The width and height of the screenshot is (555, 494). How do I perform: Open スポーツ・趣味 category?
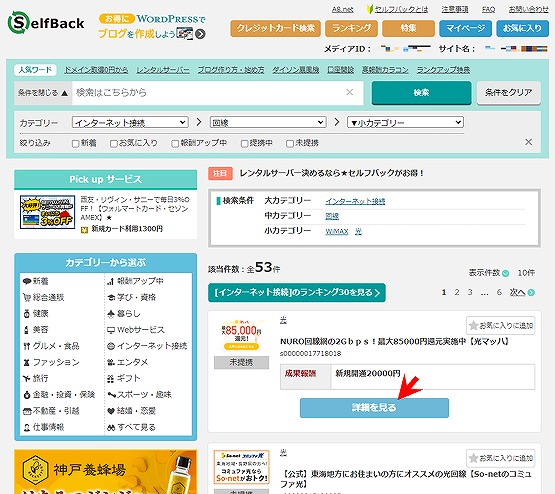[139, 395]
